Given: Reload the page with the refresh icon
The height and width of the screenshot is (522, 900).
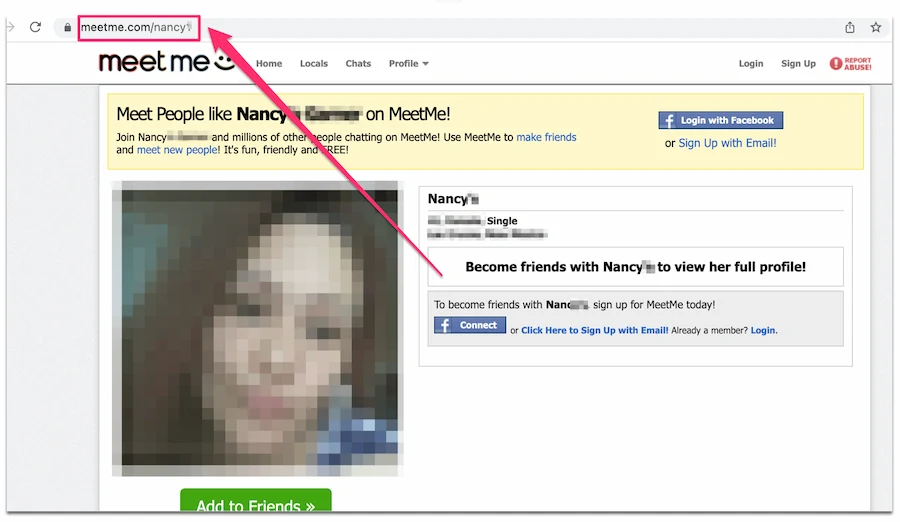Looking at the screenshot, I should [35, 27].
